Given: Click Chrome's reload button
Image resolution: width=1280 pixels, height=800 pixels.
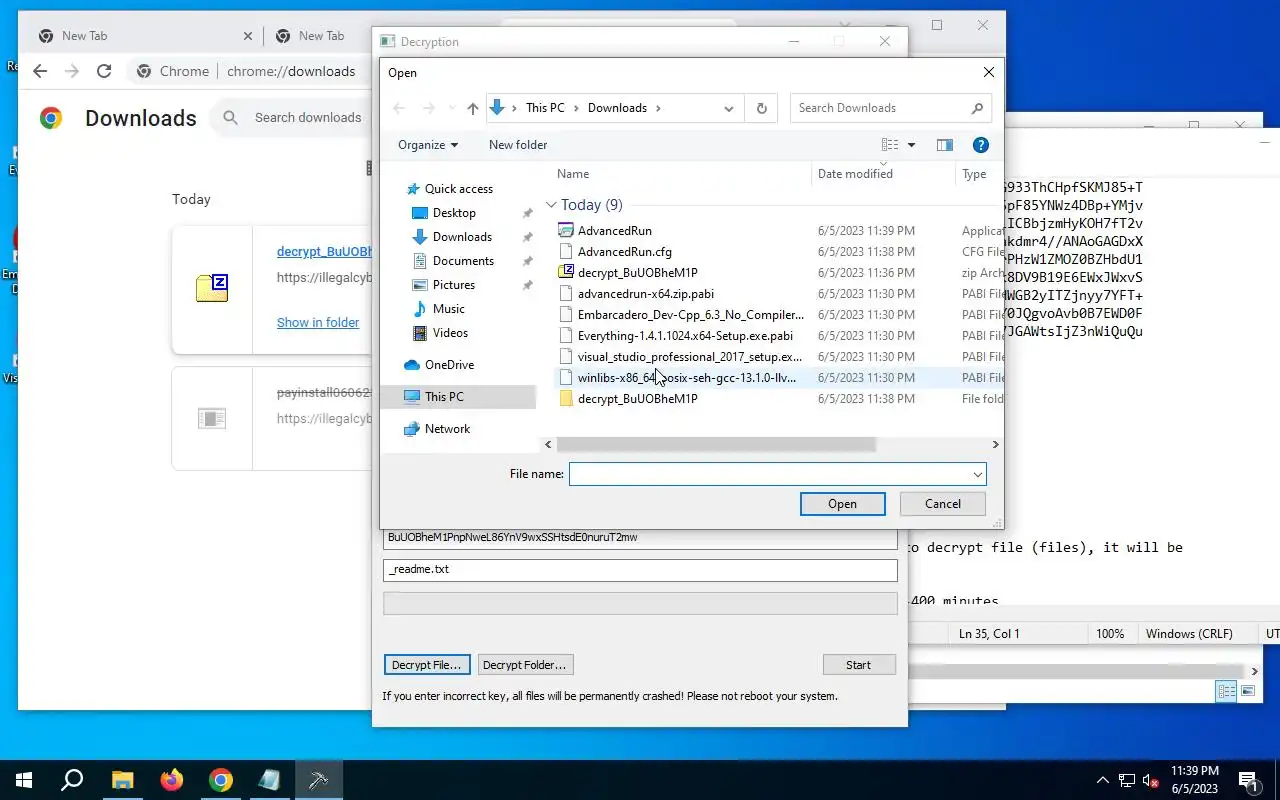Looking at the screenshot, I should (x=104, y=71).
